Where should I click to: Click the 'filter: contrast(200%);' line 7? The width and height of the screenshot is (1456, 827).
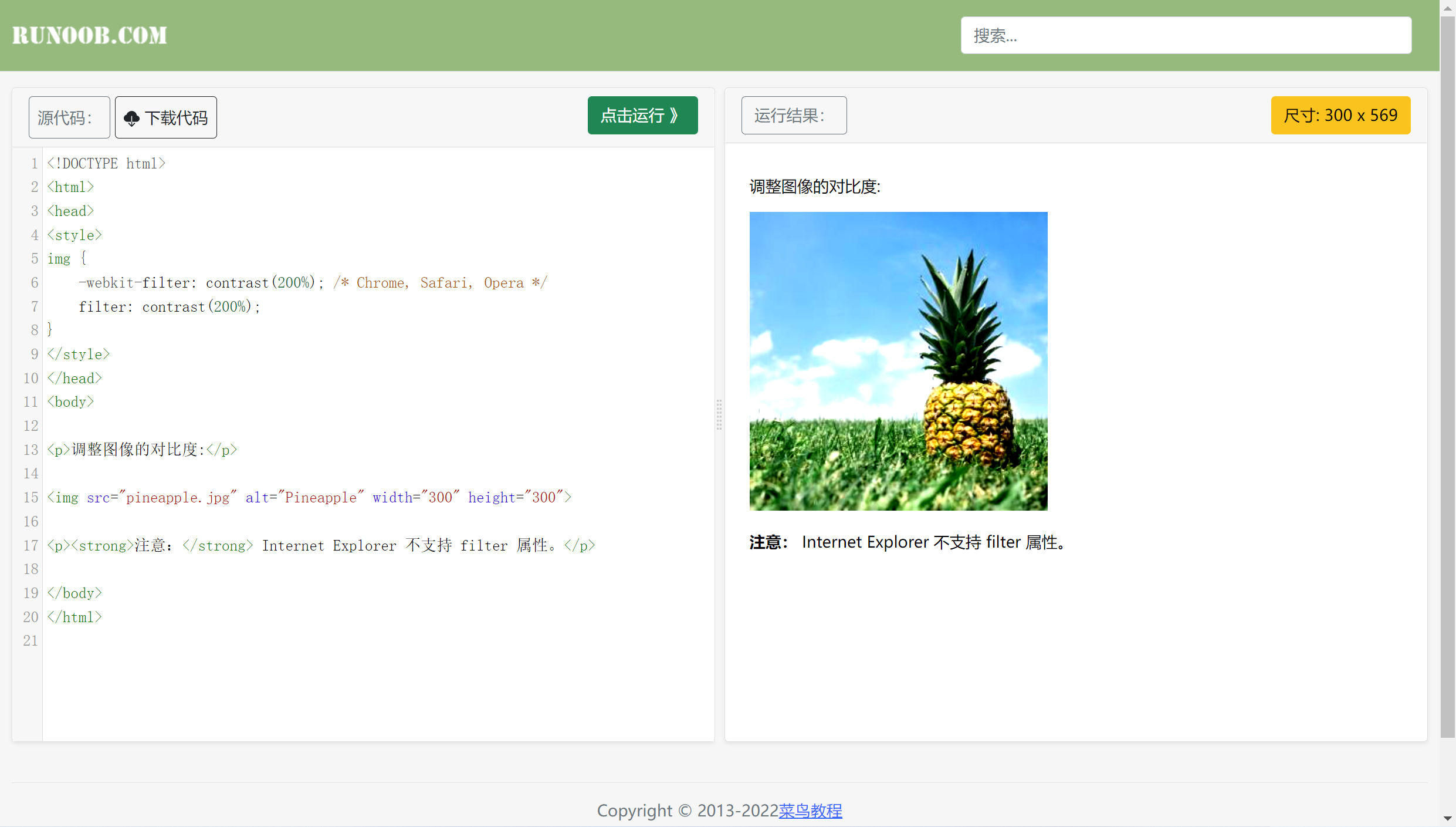[170, 306]
